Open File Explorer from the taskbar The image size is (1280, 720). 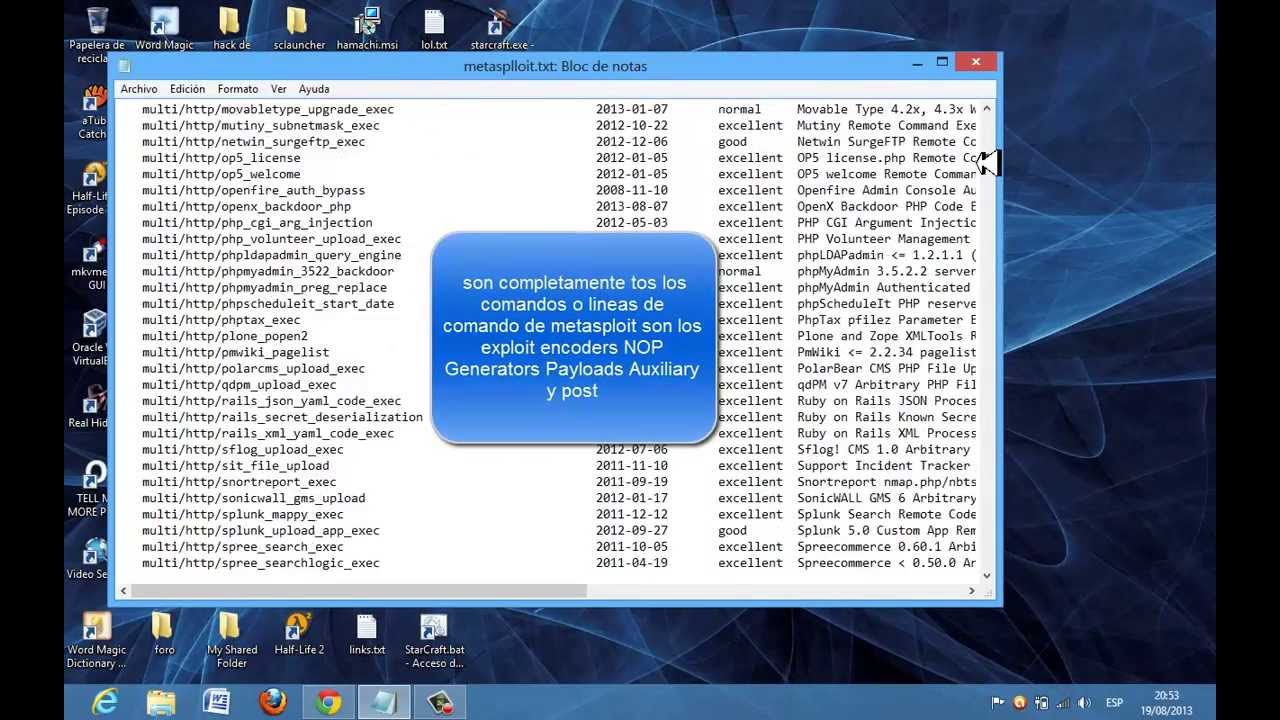point(161,703)
